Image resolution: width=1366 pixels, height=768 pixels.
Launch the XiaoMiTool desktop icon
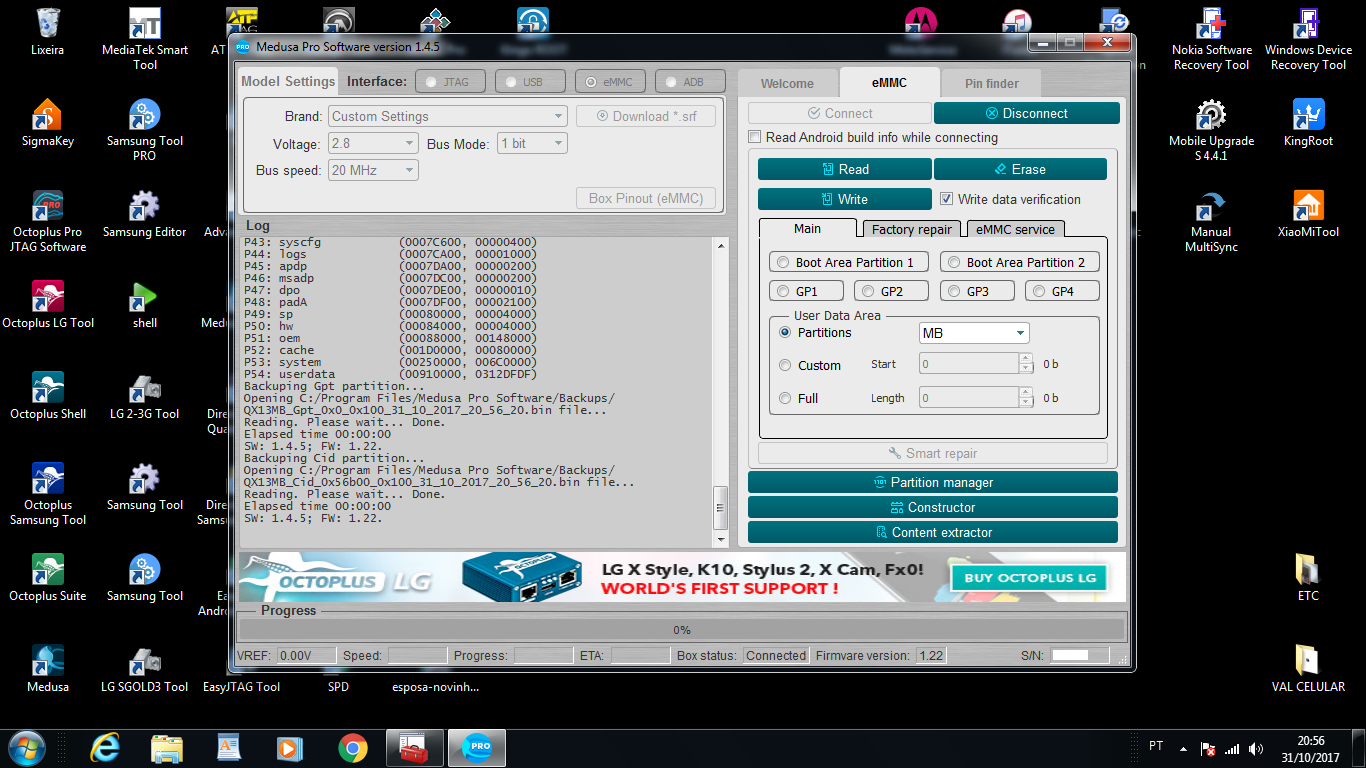(1308, 213)
